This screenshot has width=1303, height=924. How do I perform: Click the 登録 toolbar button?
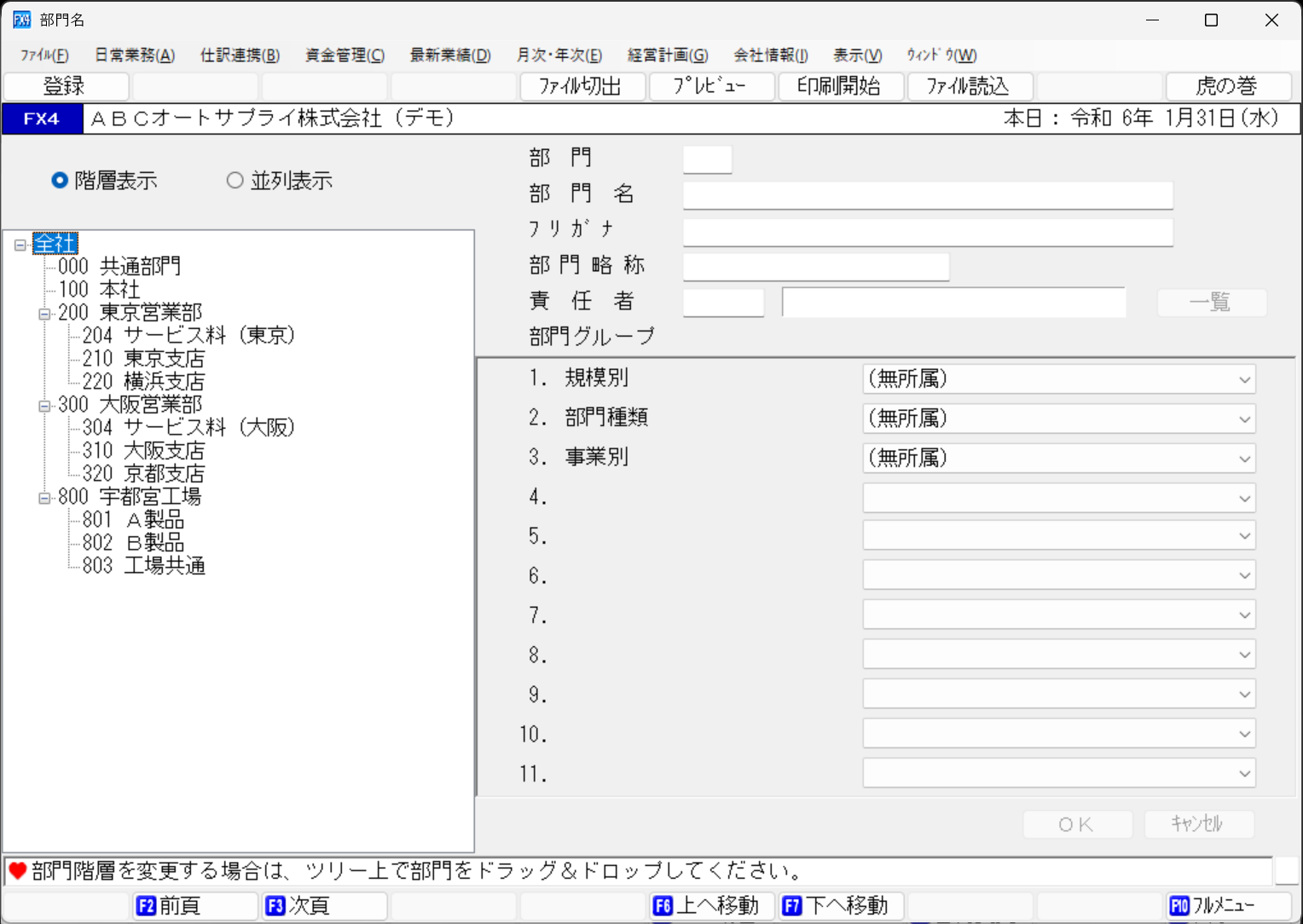[x=66, y=86]
